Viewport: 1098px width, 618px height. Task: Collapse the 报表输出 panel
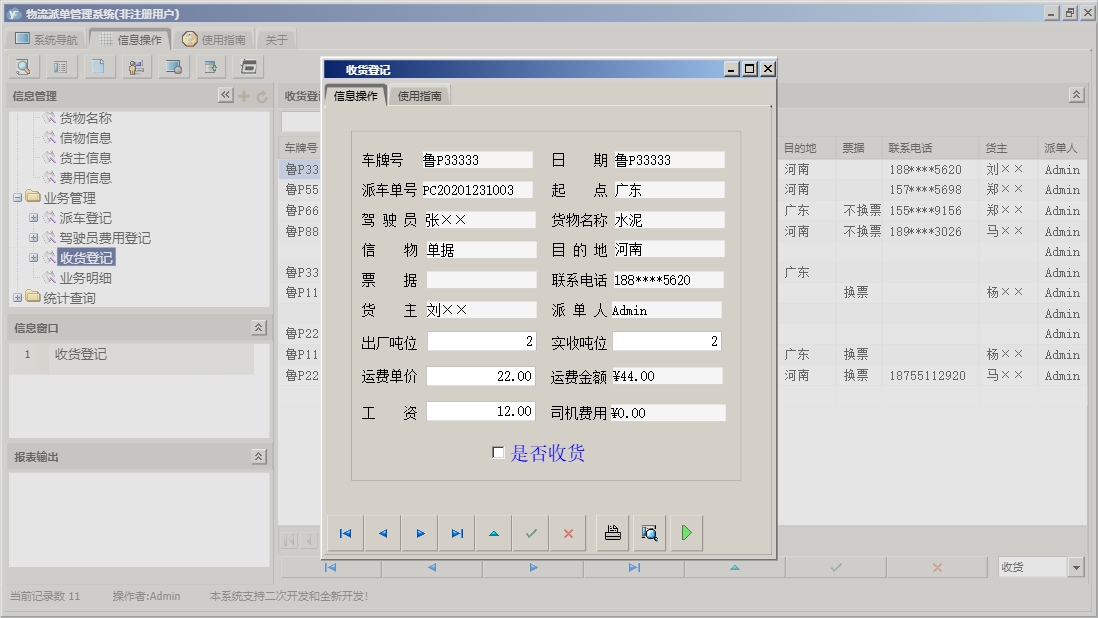click(x=259, y=454)
